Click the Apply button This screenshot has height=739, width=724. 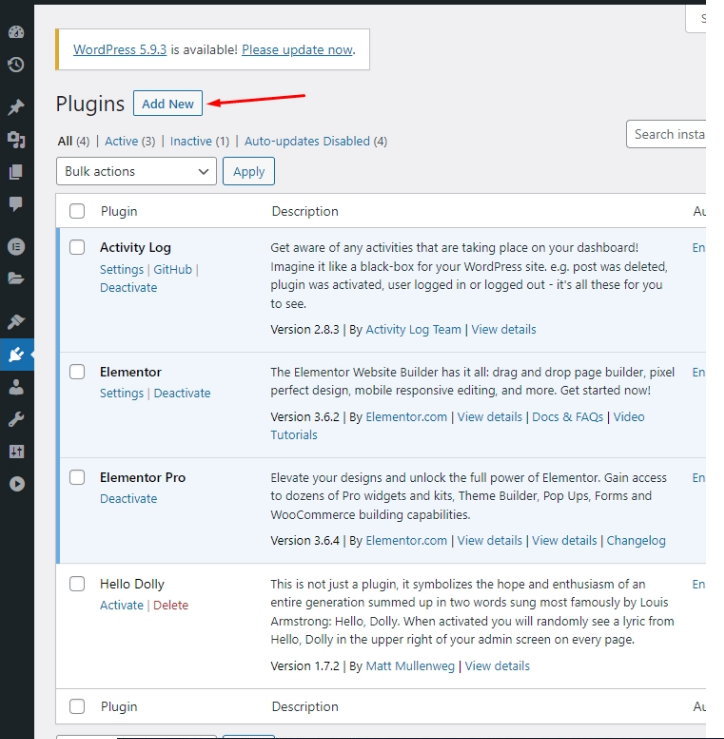[248, 171]
